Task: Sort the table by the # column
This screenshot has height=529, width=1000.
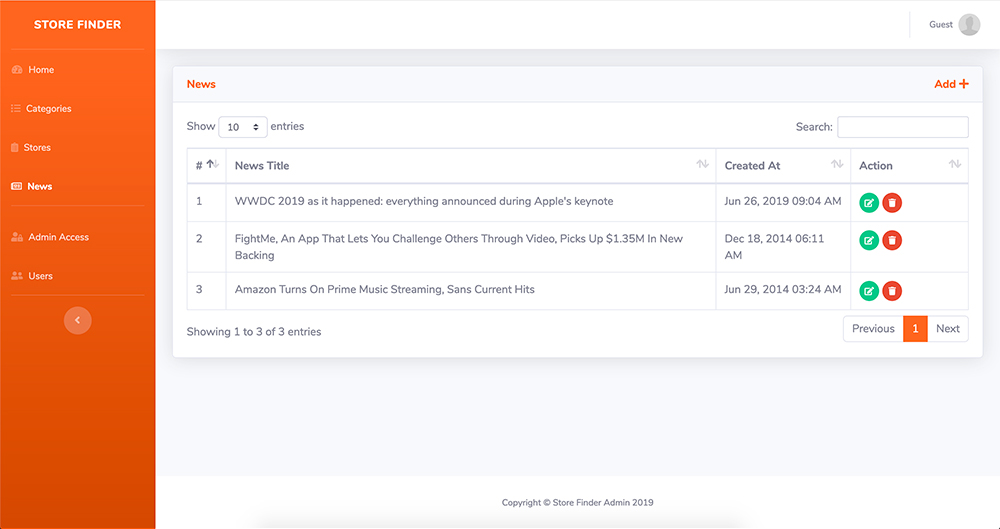Action: [x=206, y=165]
